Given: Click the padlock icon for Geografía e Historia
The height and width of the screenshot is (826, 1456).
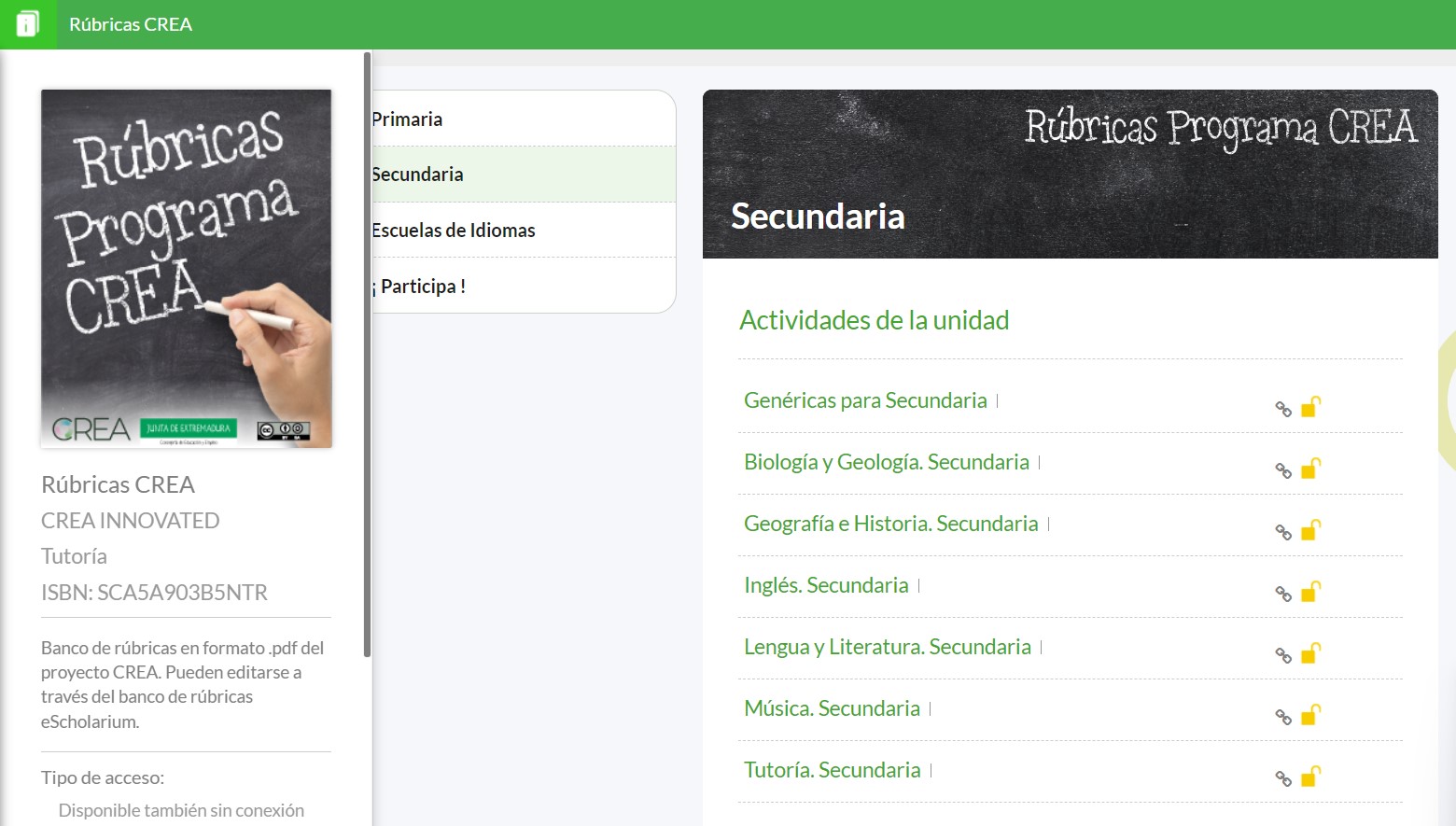Looking at the screenshot, I should 1310,530.
